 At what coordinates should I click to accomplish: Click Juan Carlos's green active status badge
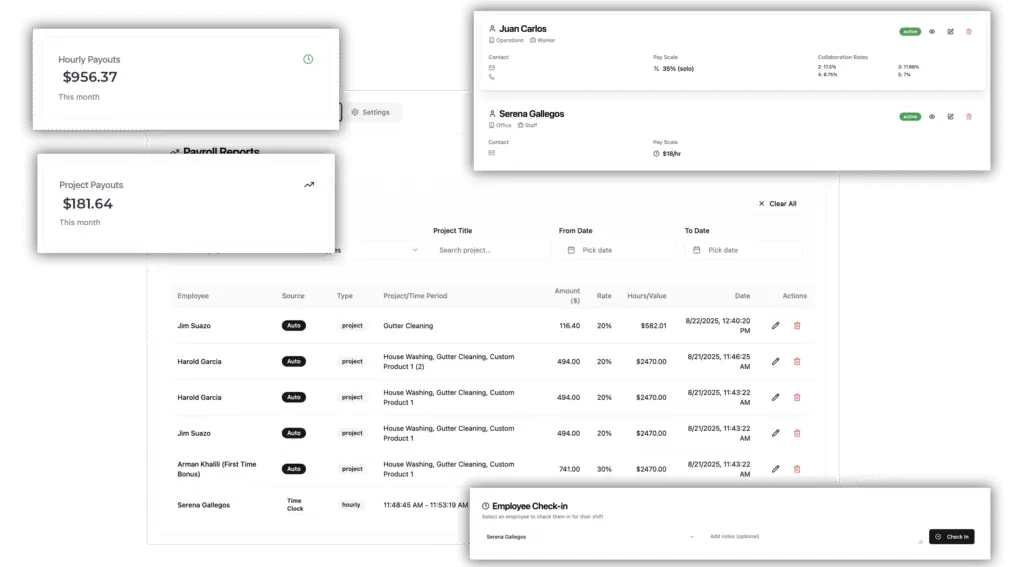(x=909, y=32)
